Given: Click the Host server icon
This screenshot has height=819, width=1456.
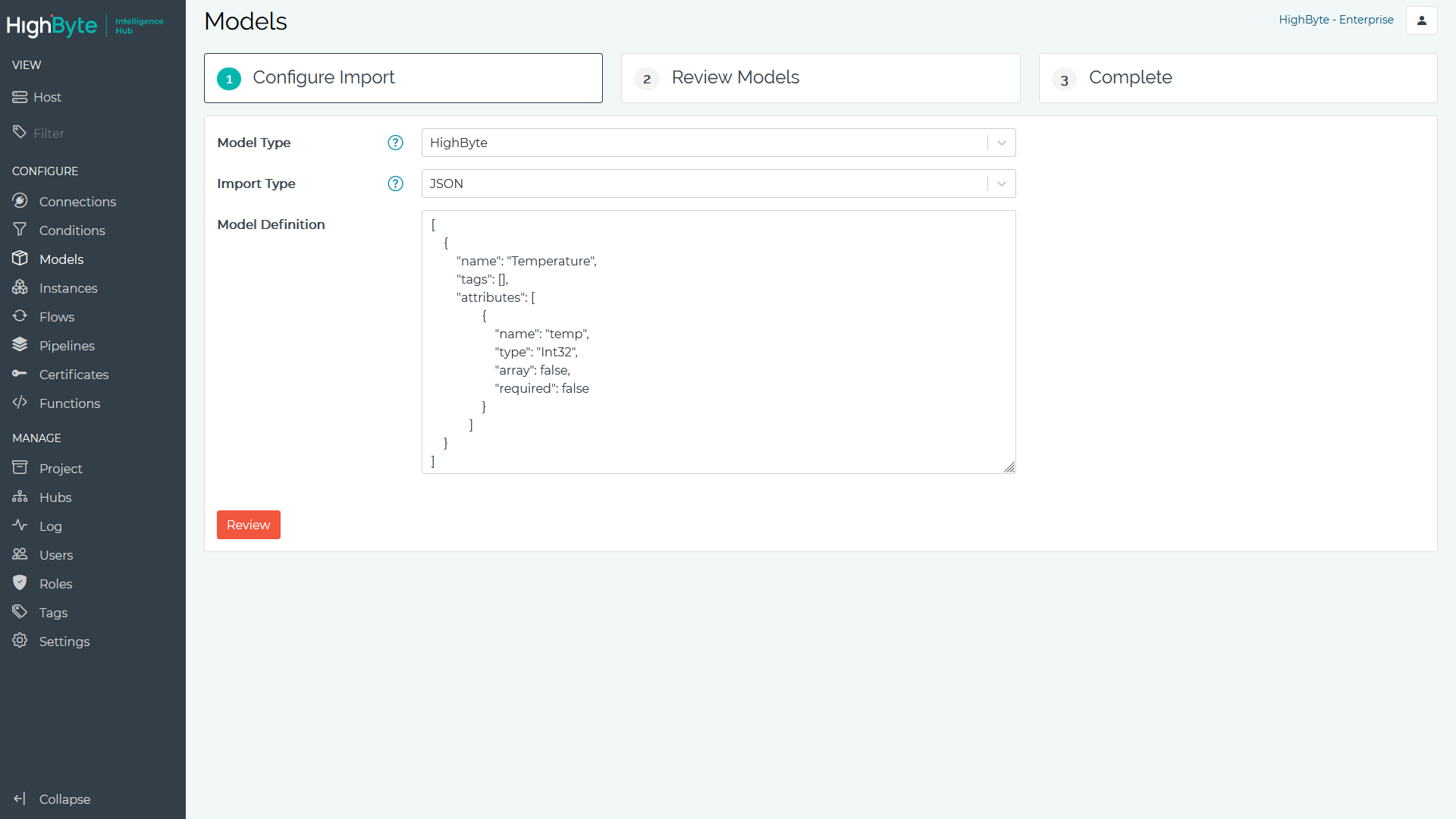Looking at the screenshot, I should click(x=20, y=97).
